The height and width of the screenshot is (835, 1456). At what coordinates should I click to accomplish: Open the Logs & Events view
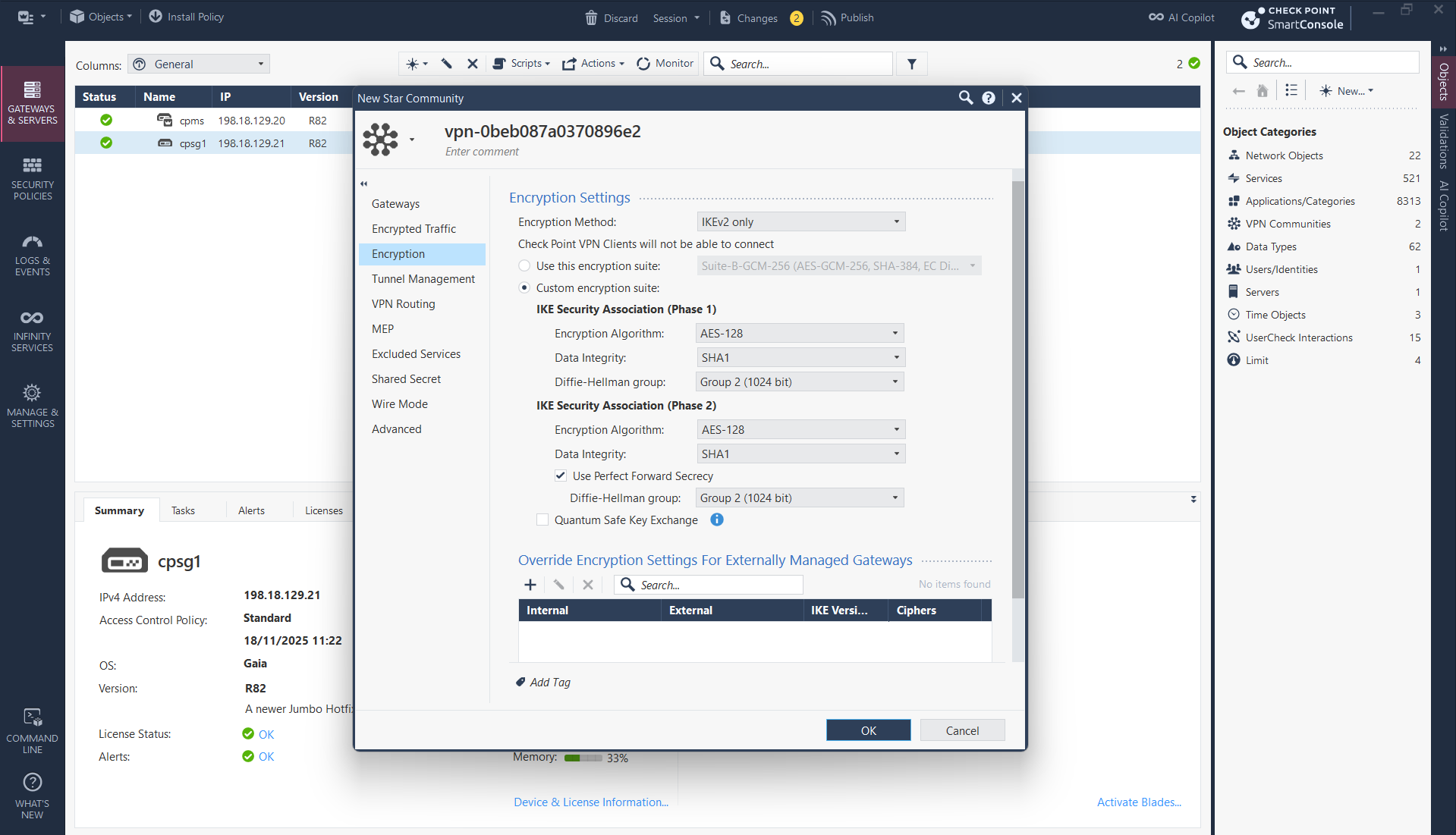pyautogui.click(x=33, y=255)
